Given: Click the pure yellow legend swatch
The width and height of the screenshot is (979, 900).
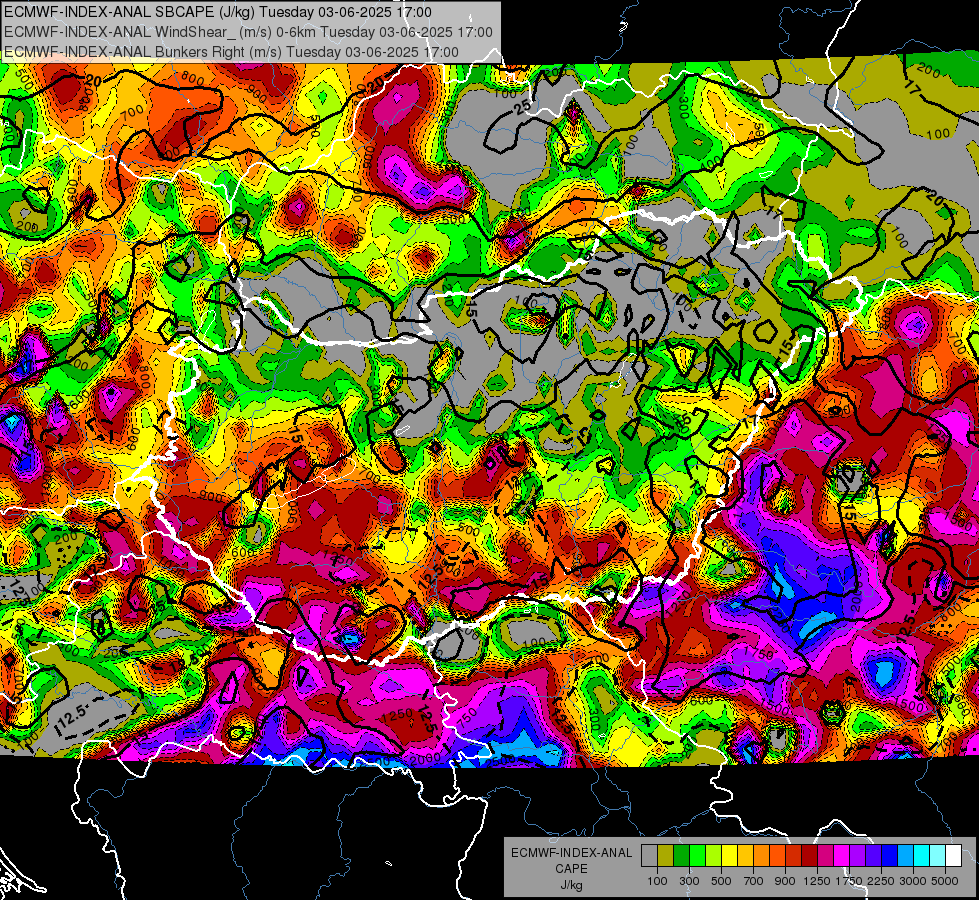Looking at the screenshot, I should coord(729,856).
